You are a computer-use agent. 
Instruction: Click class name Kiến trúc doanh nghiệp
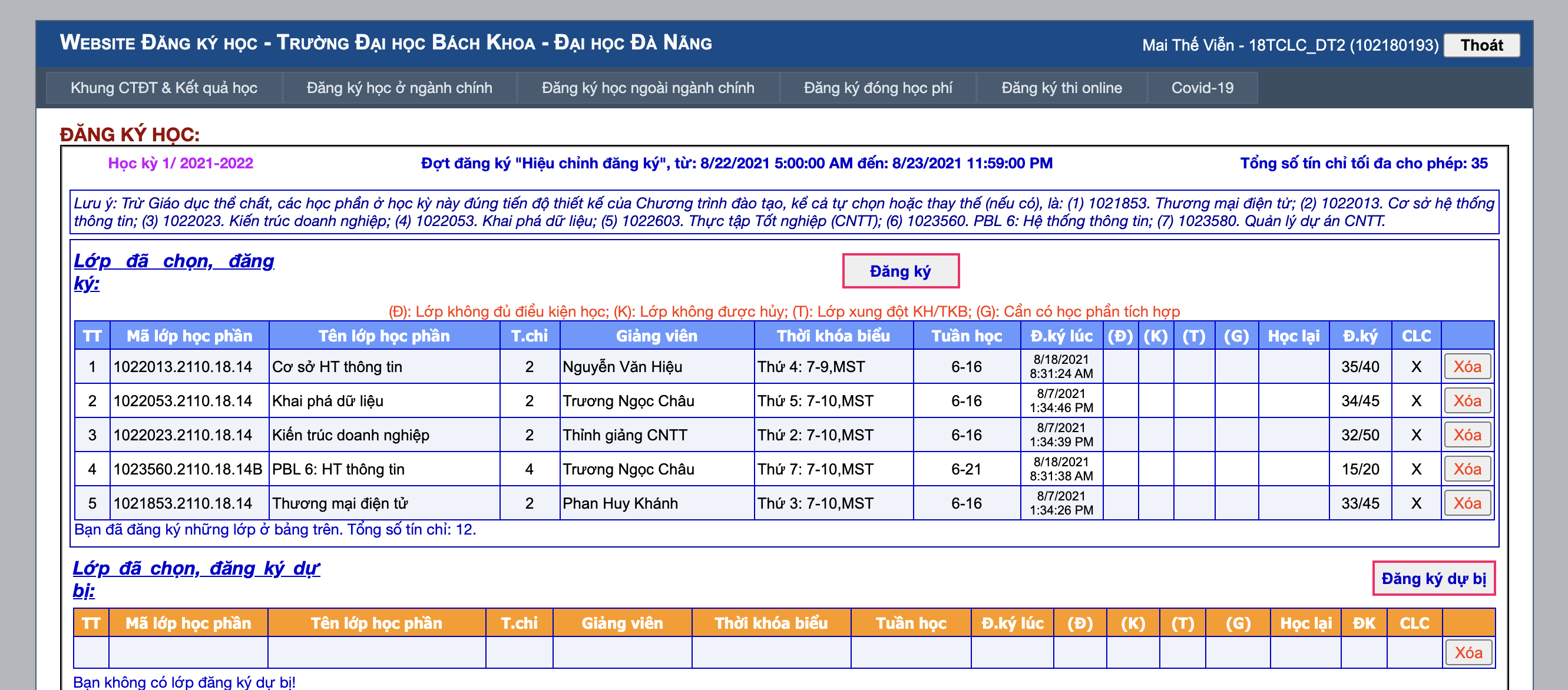point(350,435)
